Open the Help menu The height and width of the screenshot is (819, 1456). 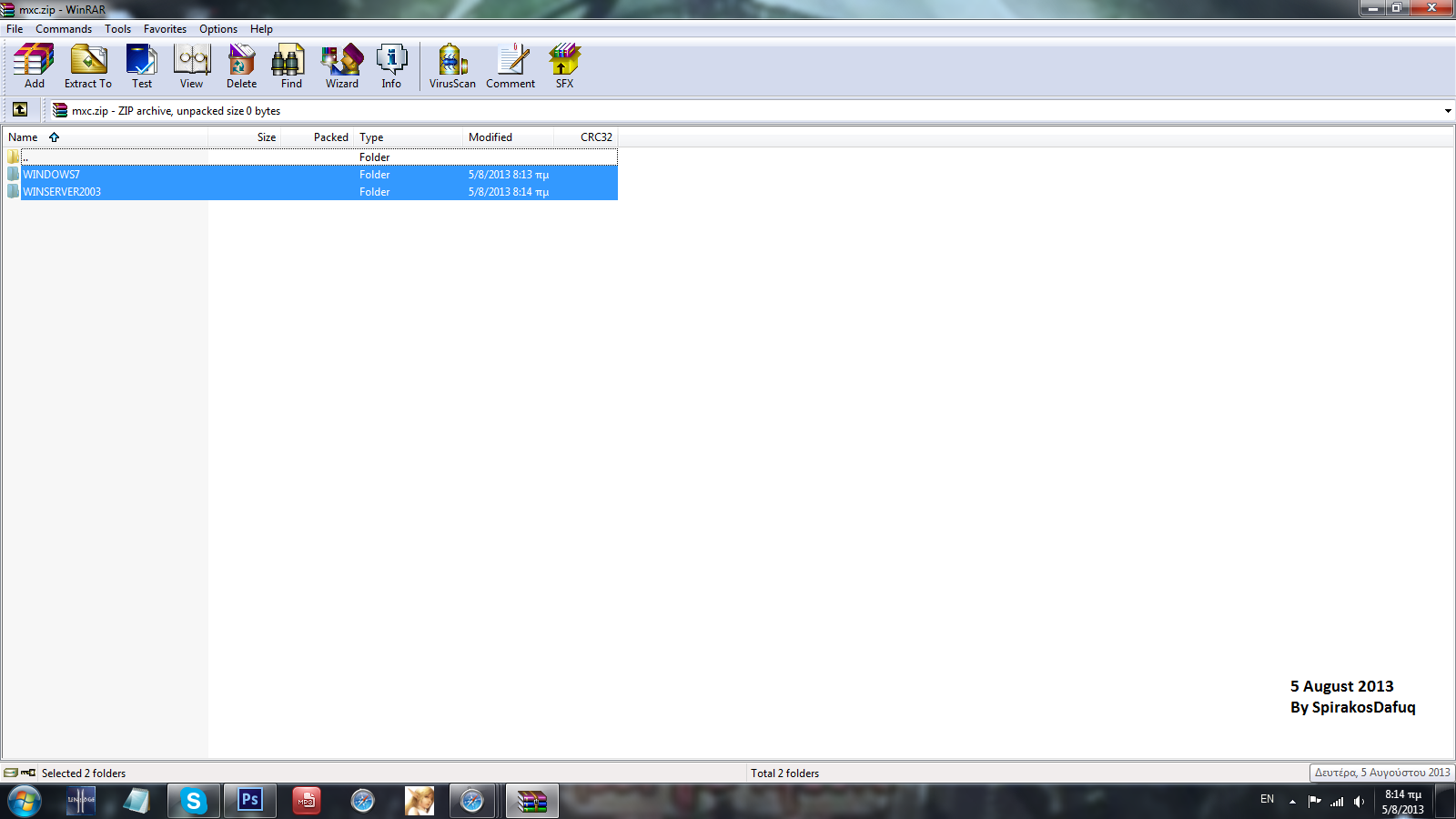(261, 29)
